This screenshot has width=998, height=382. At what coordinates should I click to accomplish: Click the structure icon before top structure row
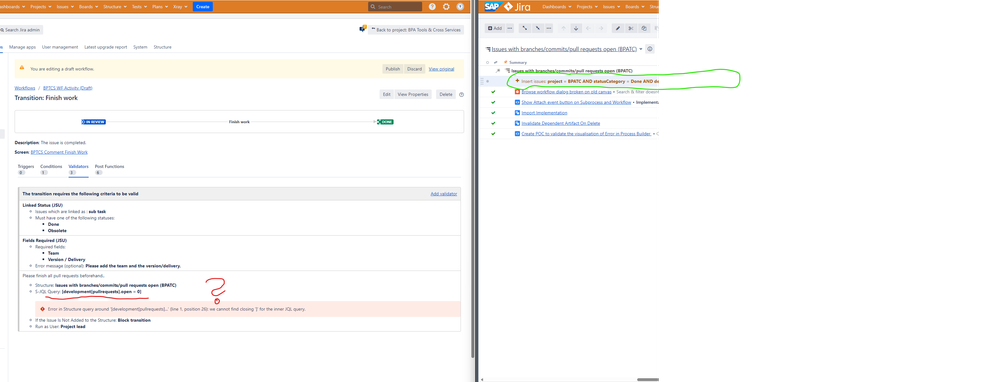tap(507, 71)
